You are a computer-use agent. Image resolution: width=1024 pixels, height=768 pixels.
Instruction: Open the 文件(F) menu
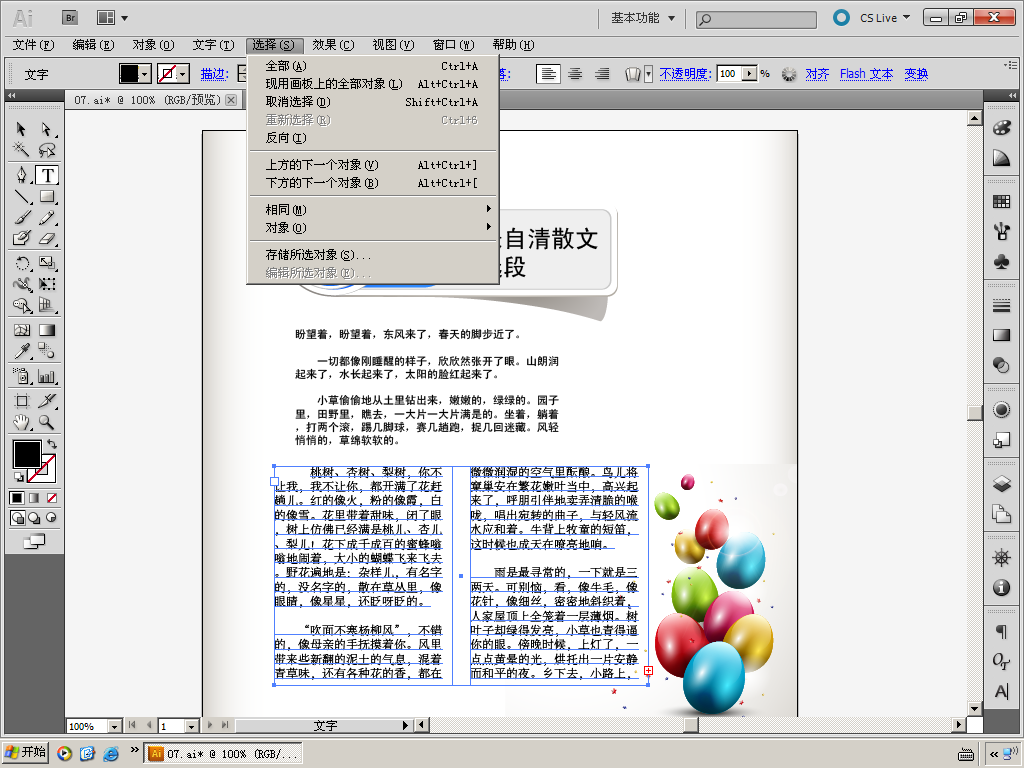33,44
